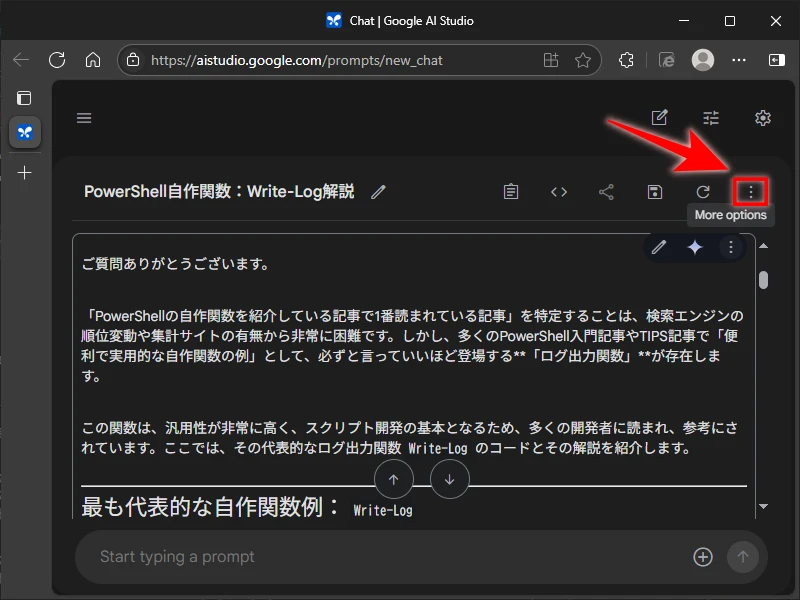Viewport: 800px width, 600px height.
Task: Open the tab actions menu icon
Action: [24, 98]
